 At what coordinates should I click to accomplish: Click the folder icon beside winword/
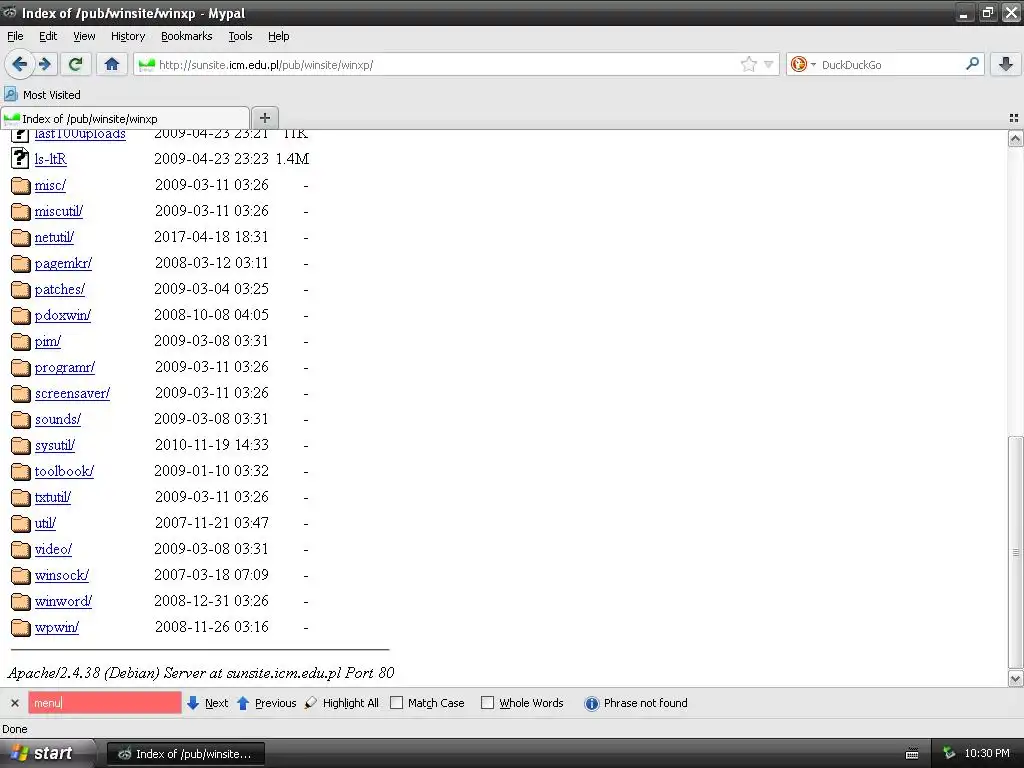(x=20, y=601)
